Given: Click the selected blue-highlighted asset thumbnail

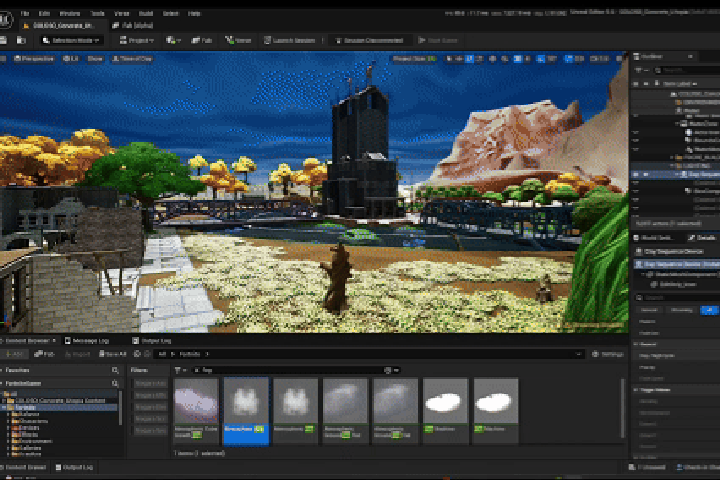Looking at the screenshot, I should [246, 411].
